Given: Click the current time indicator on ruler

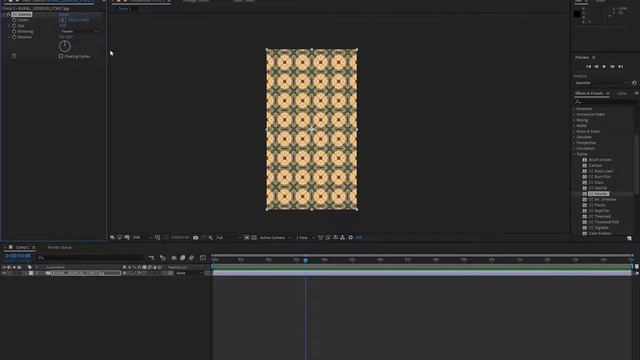Looking at the screenshot, I should [305, 260].
